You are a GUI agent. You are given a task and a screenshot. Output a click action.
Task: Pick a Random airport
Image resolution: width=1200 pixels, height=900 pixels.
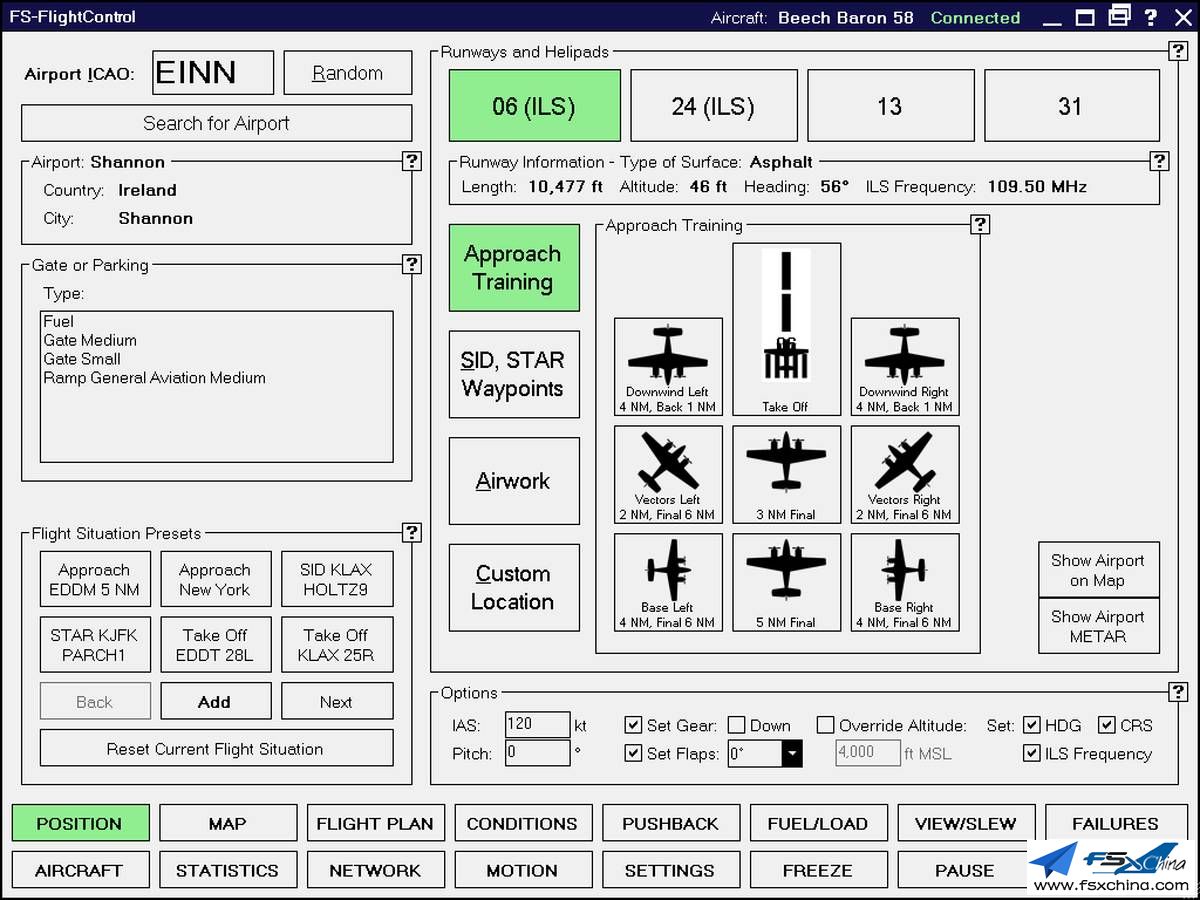tap(348, 73)
